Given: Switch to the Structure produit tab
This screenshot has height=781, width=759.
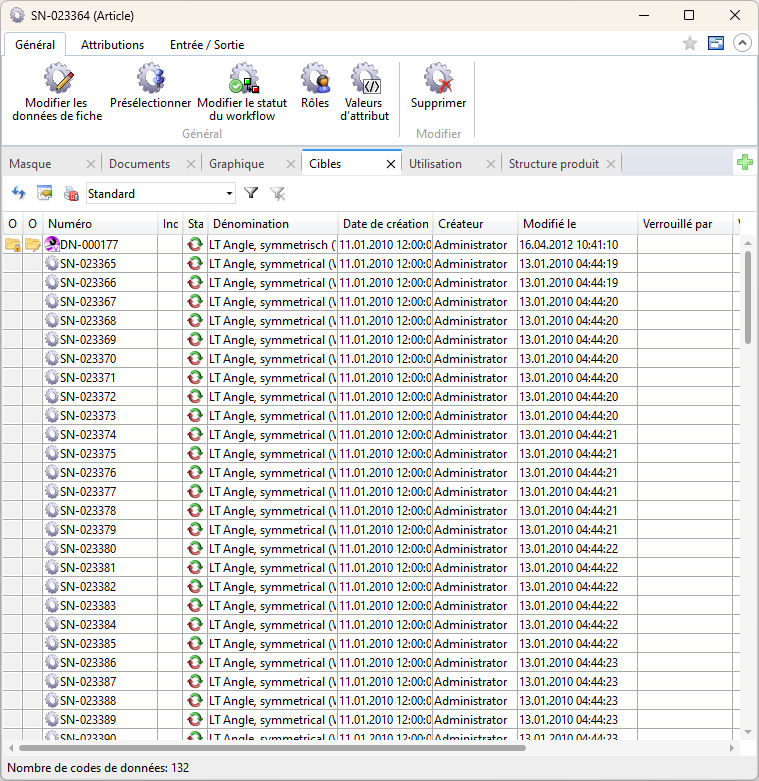Looking at the screenshot, I should [x=553, y=163].
